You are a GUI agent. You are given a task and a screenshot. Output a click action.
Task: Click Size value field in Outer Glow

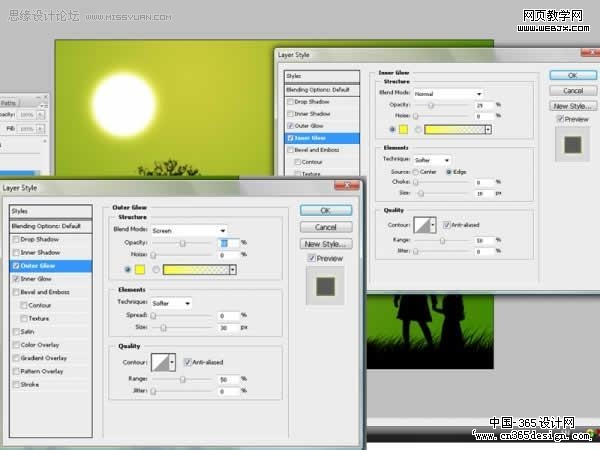coord(229,328)
